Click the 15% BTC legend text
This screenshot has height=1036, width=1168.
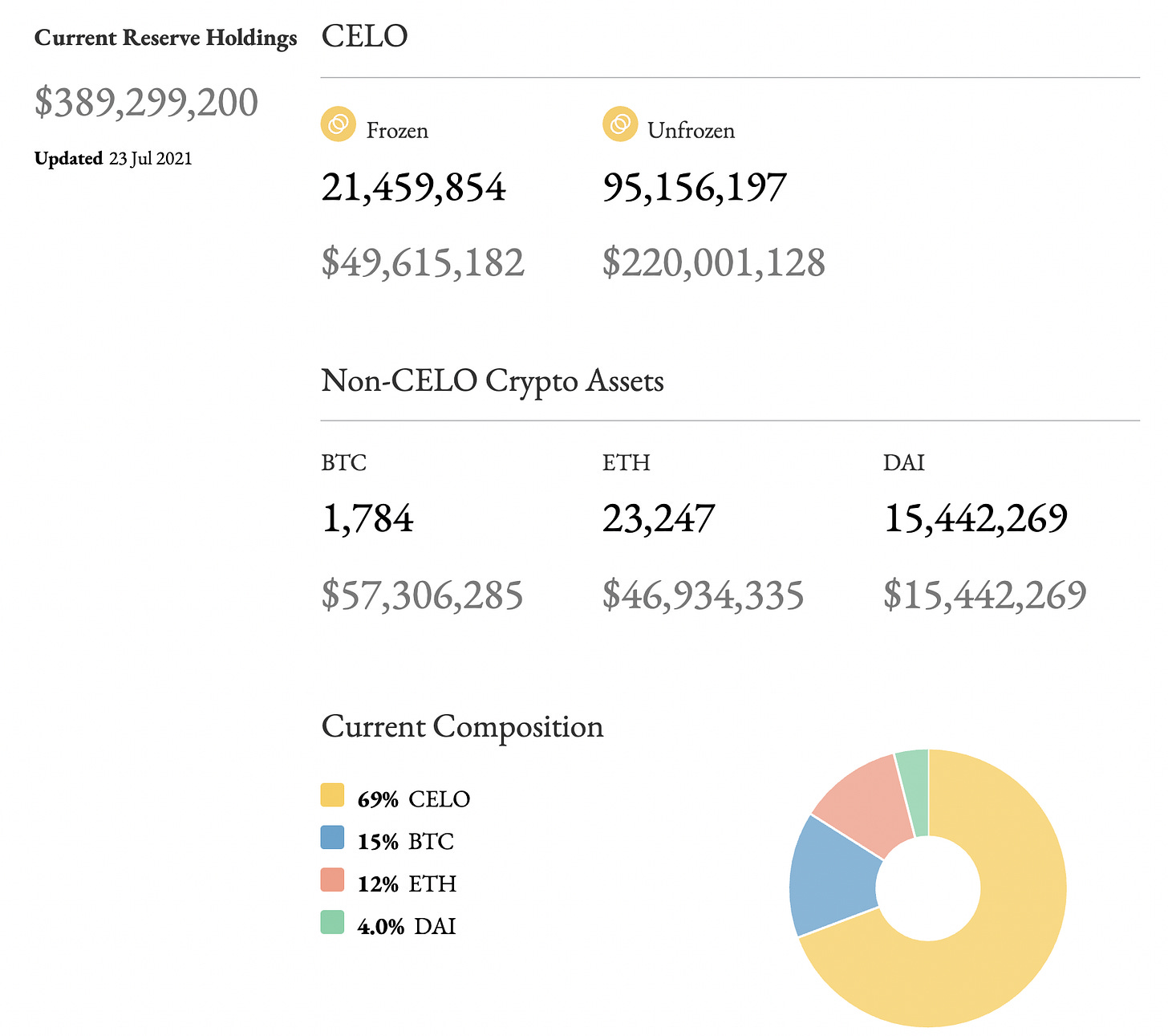pos(406,842)
